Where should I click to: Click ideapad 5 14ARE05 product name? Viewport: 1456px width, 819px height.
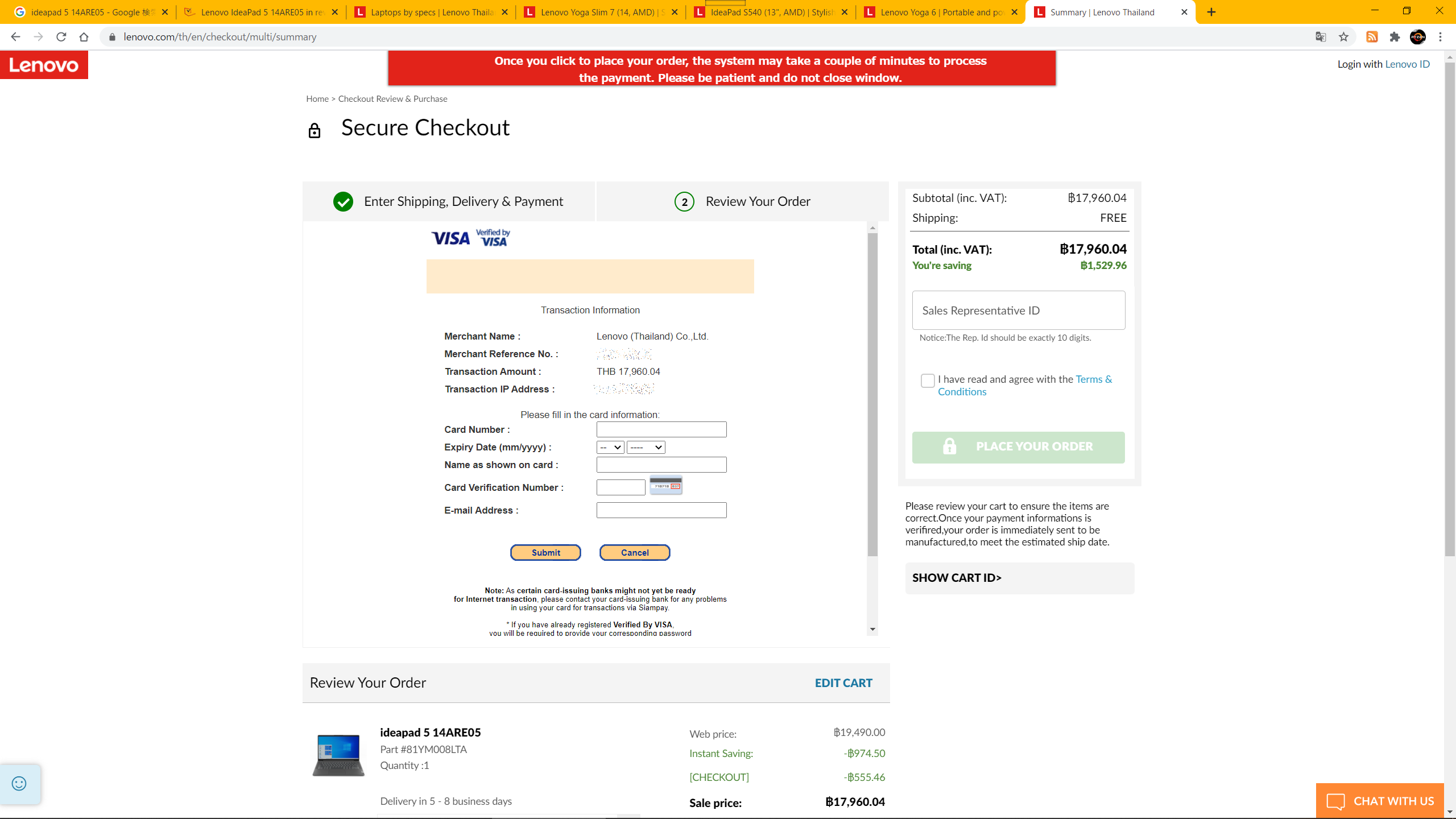[430, 733]
